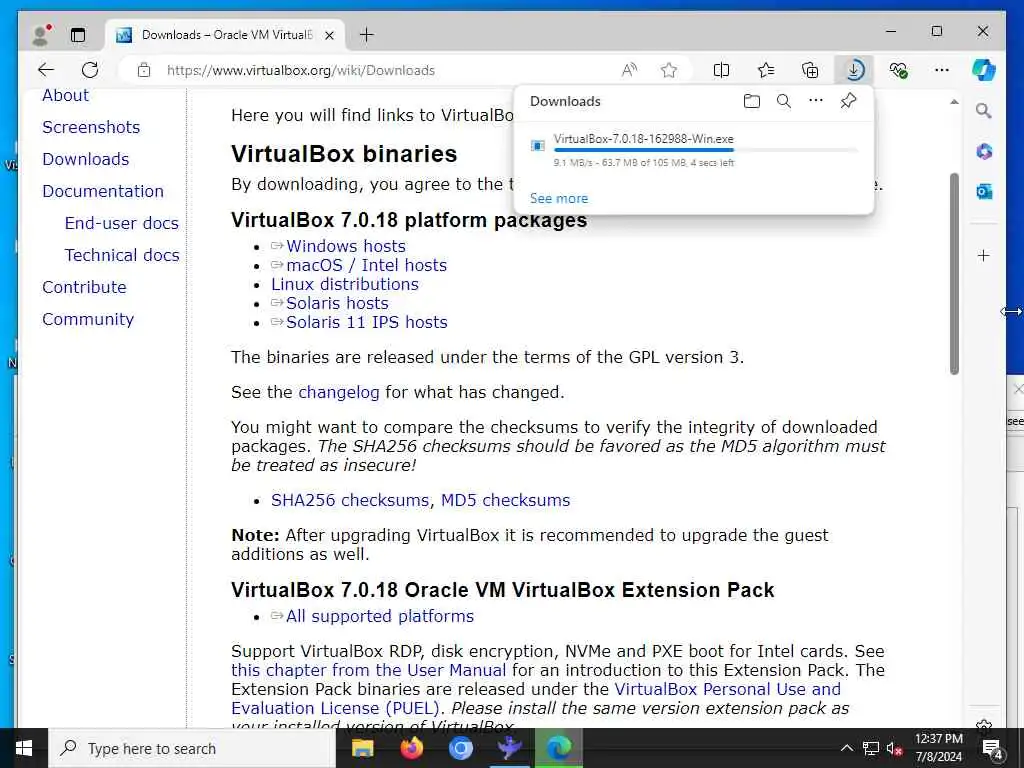Open End-user docs link

click(x=121, y=223)
